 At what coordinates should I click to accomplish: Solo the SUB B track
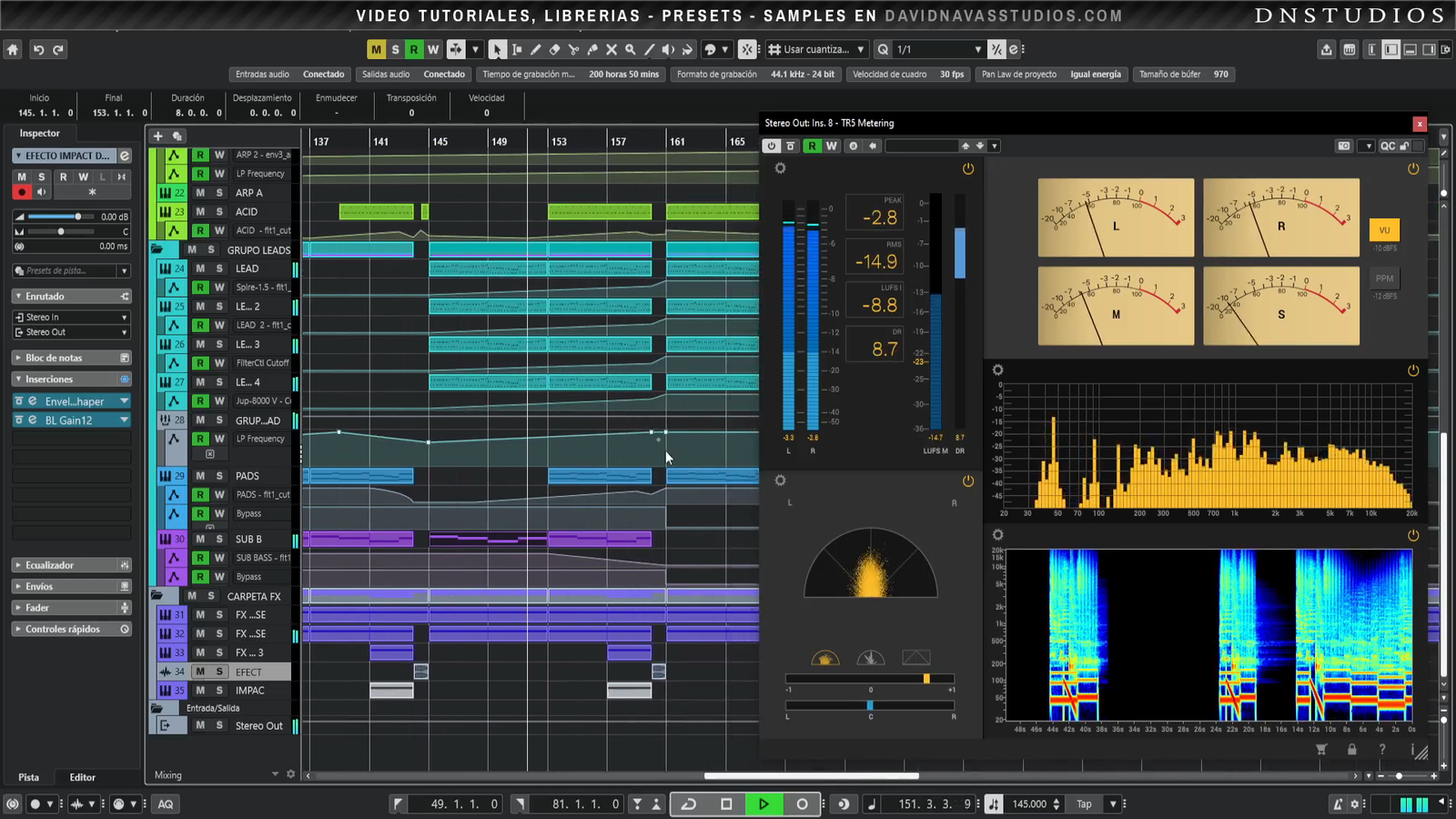(219, 539)
